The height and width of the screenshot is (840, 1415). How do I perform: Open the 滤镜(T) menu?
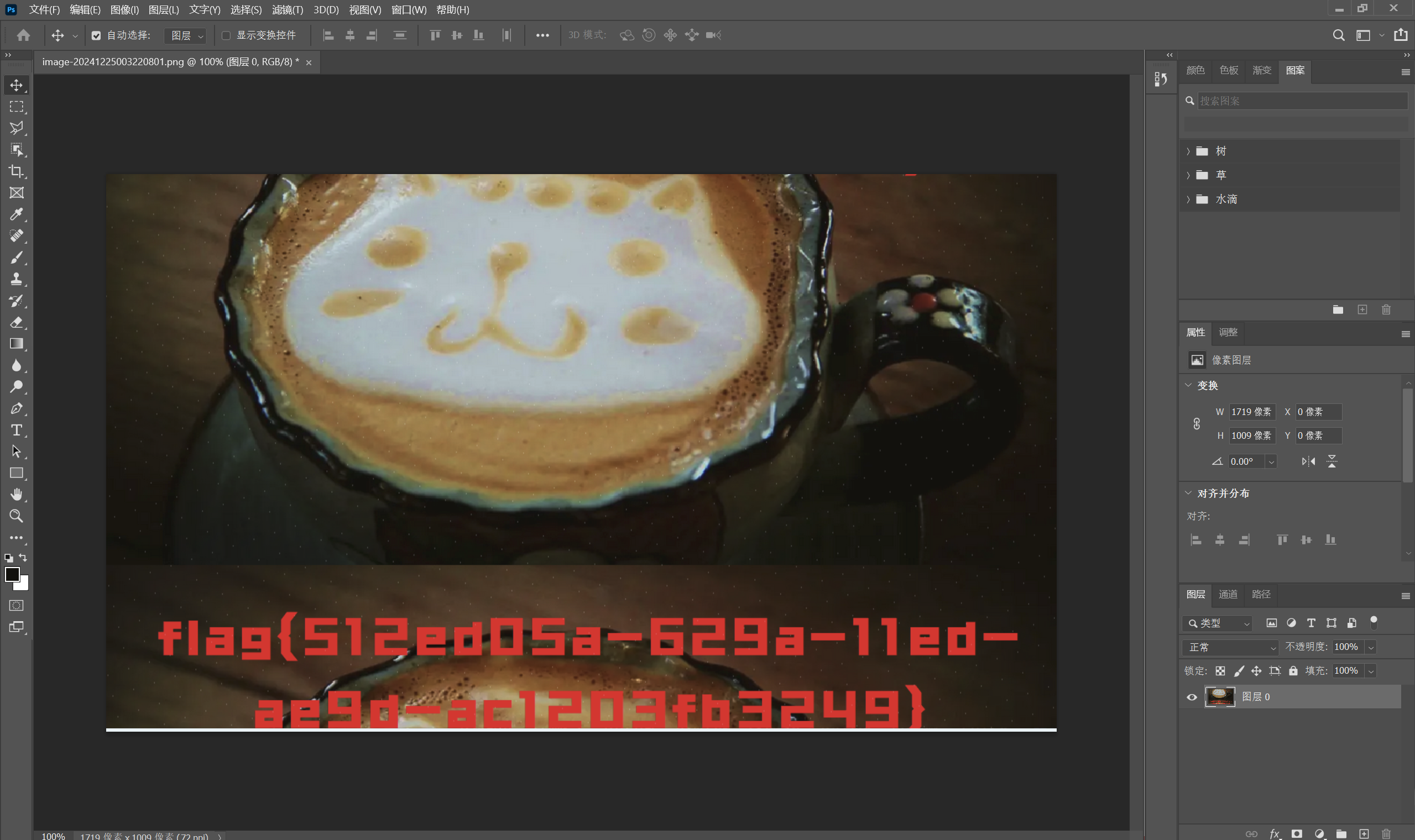[x=288, y=9]
